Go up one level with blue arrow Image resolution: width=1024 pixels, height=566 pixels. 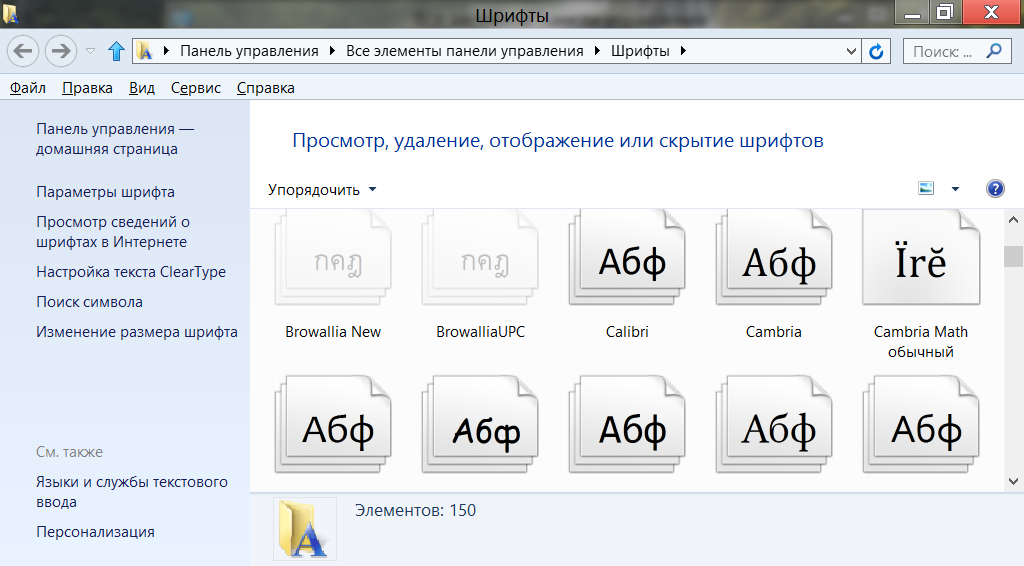116,51
